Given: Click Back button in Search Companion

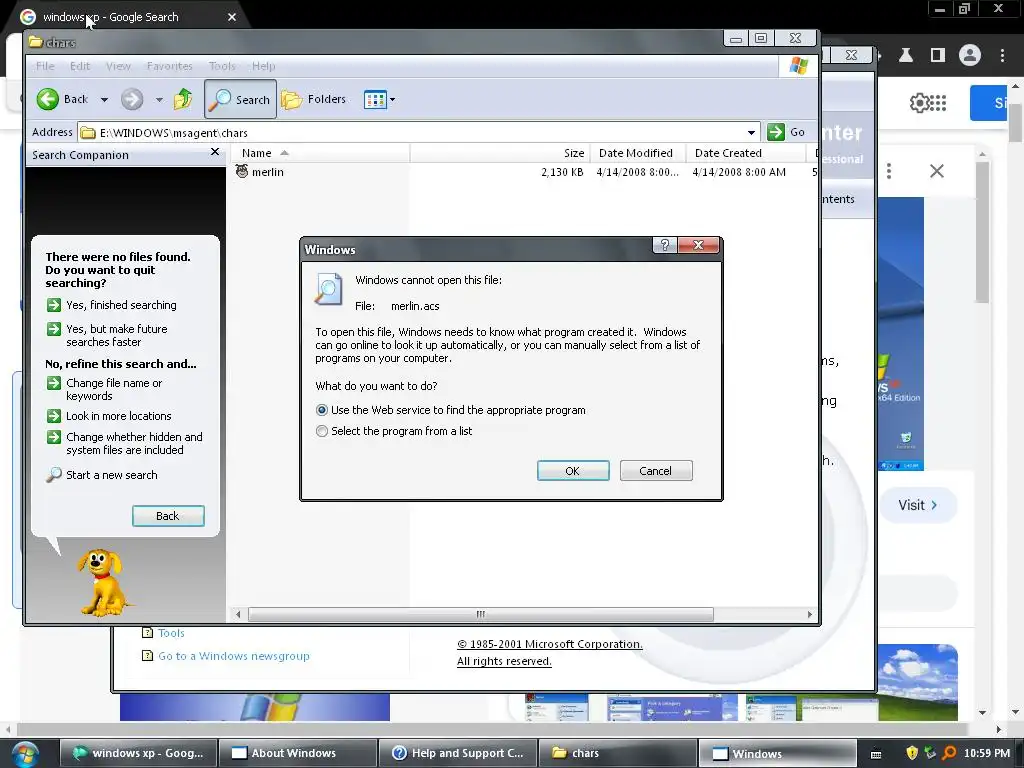Looking at the screenshot, I should point(168,516).
